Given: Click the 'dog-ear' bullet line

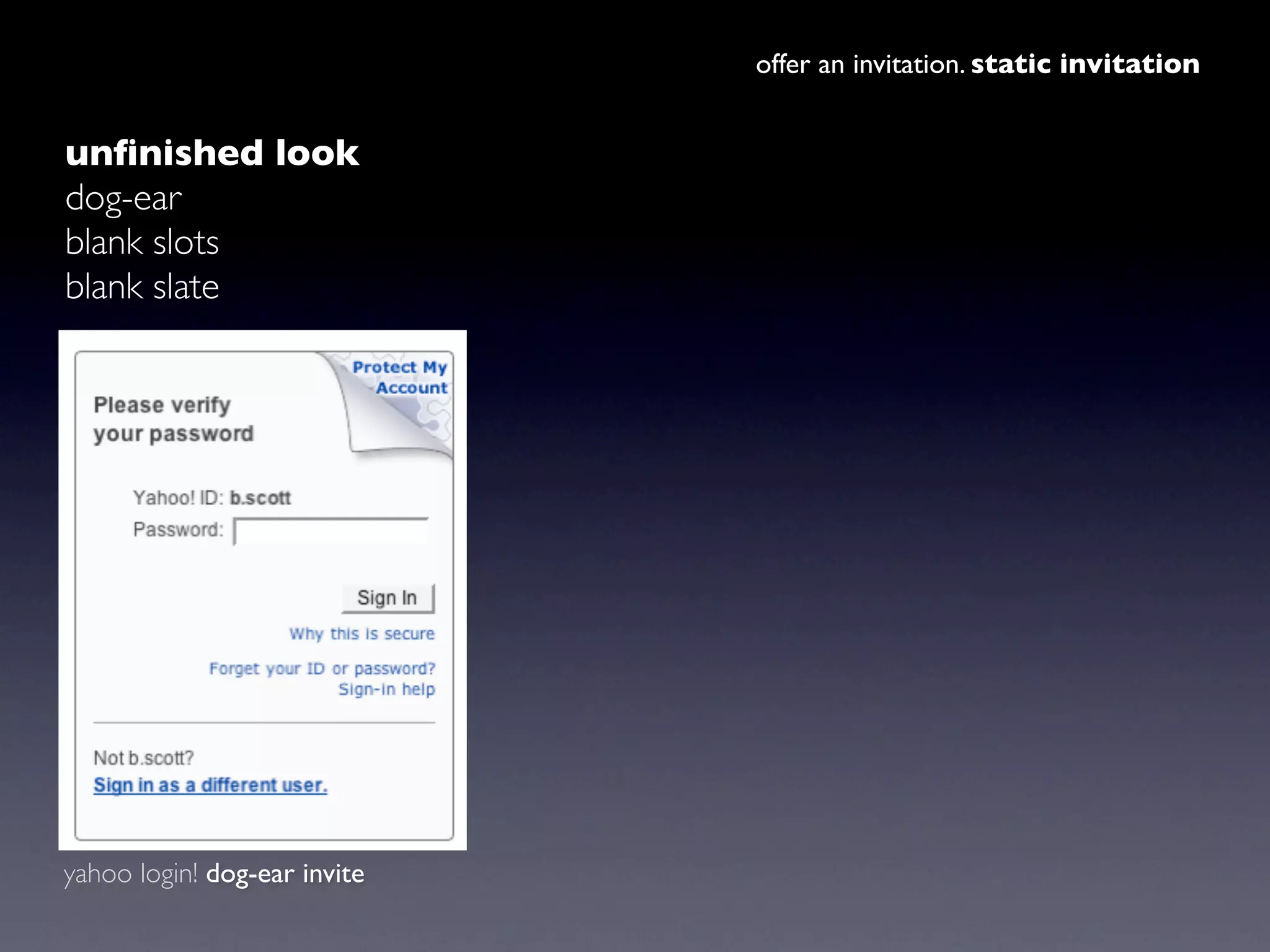Looking at the screenshot, I should coord(123,199).
